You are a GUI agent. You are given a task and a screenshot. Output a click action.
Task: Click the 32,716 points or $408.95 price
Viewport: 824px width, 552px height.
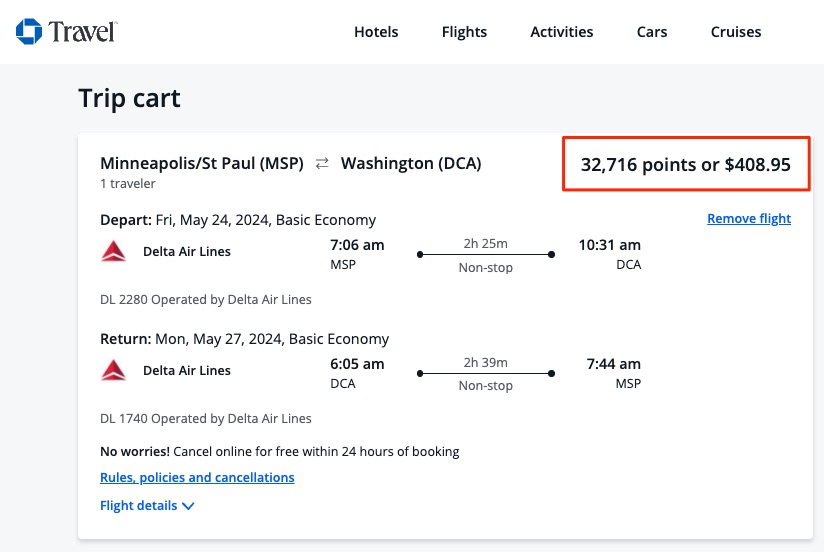pos(685,165)
